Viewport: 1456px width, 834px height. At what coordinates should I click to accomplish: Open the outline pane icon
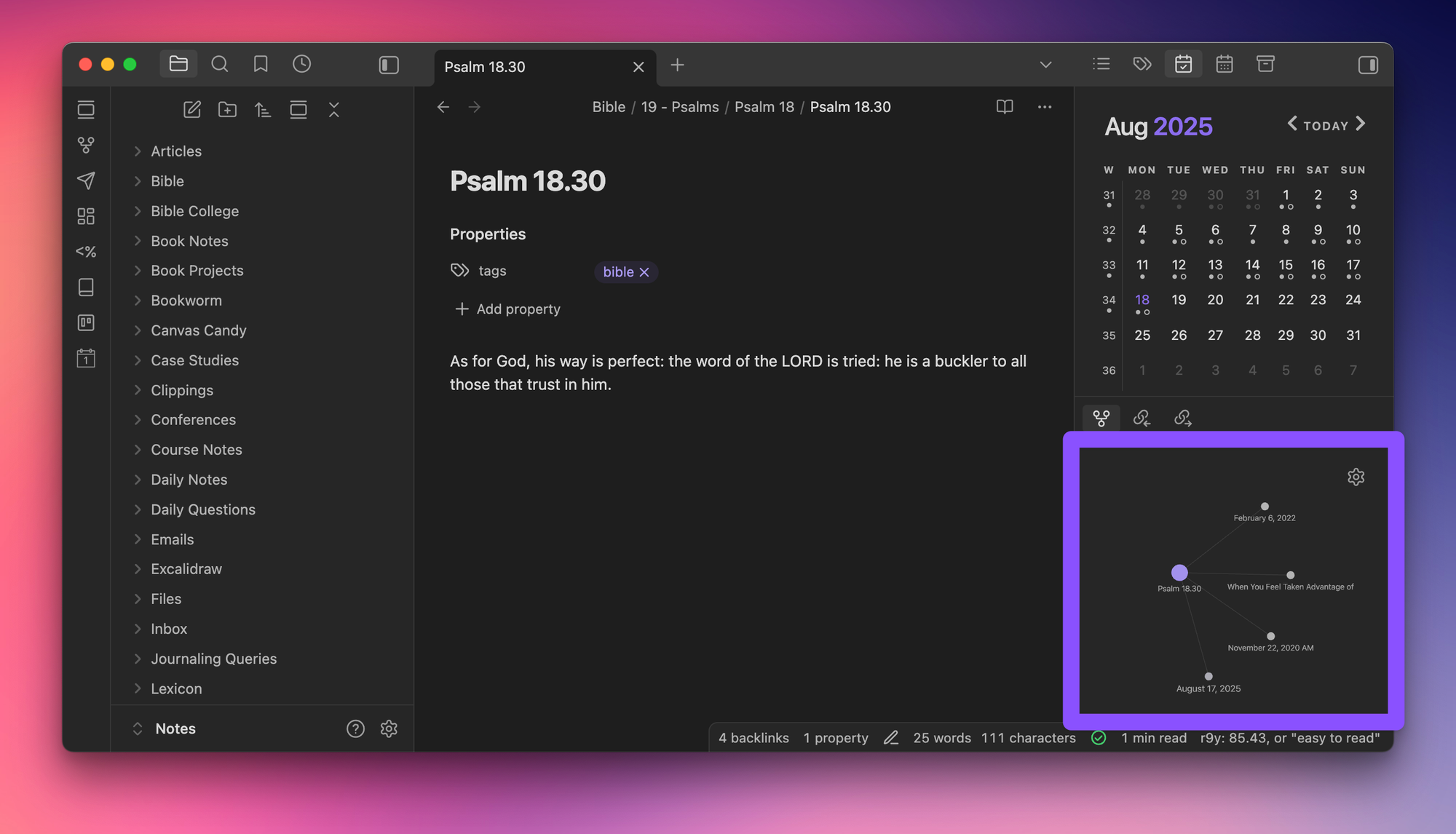(1101, 64)
